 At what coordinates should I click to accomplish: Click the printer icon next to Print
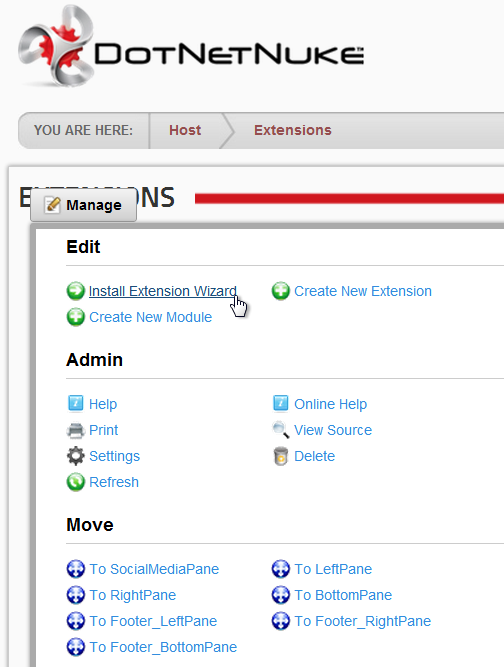tap(76, 430)
